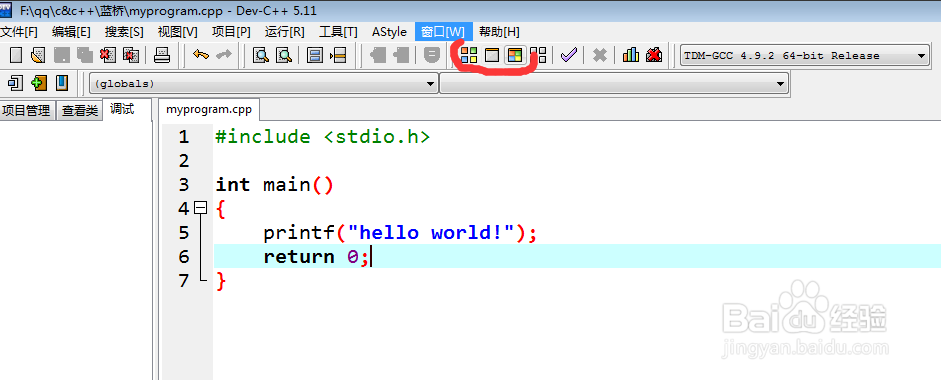Expand the (globals) scope dropdown
Viewport: 941px width, 380px height.
263,84
